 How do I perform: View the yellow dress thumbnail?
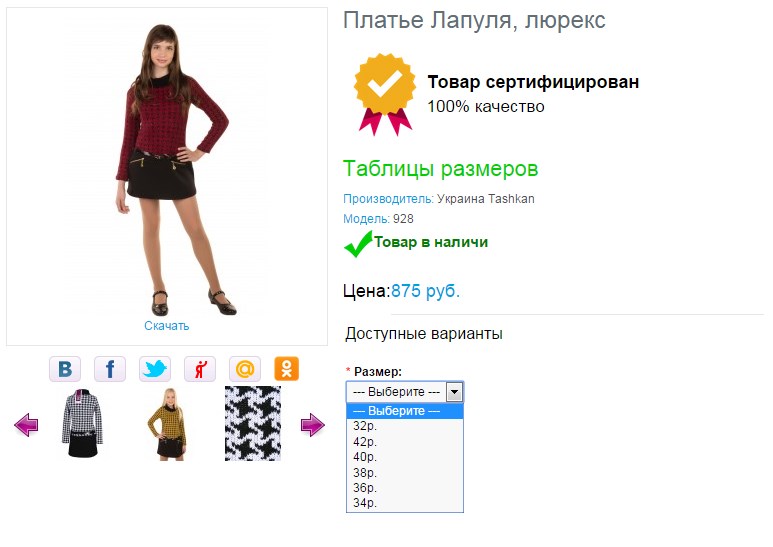(168, 424)
